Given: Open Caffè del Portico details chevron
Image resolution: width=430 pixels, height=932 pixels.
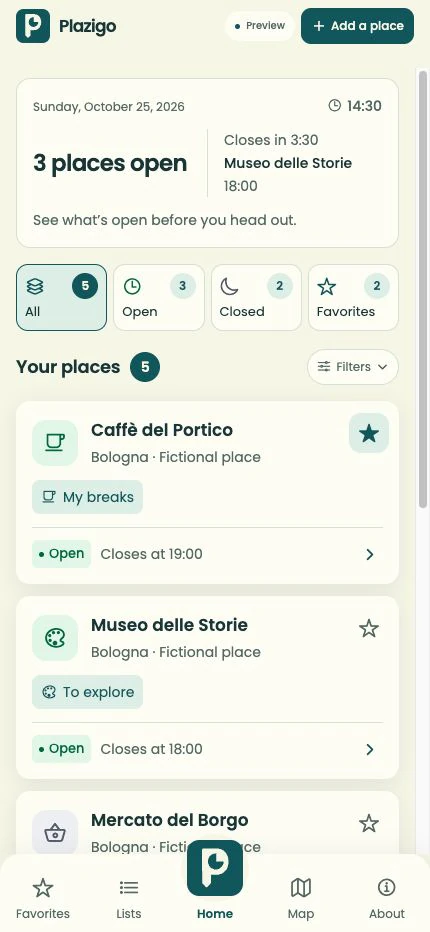Looking at the screenshot, I should tap(370, 555).
